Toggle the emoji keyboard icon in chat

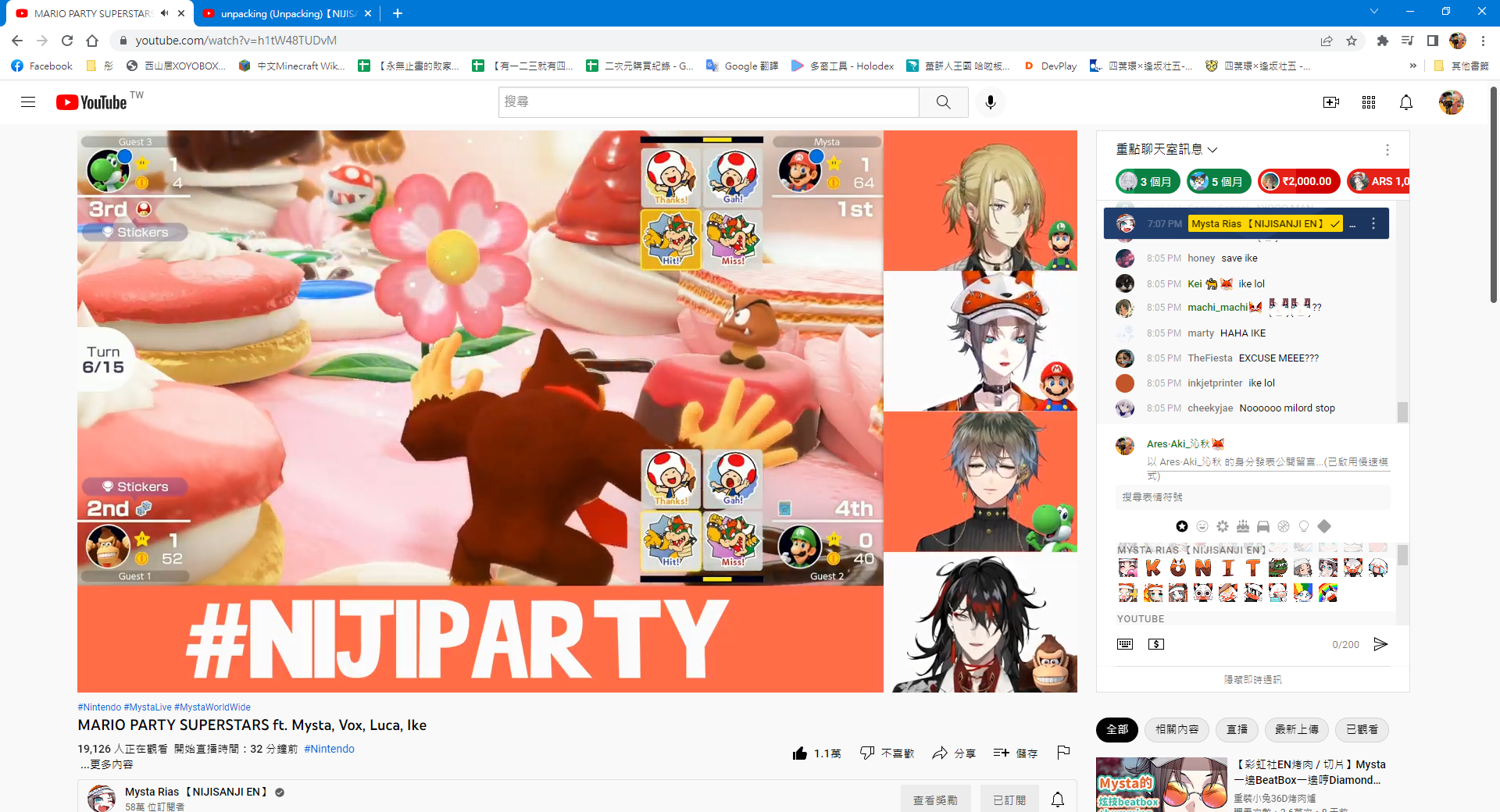coord(1125,644)
